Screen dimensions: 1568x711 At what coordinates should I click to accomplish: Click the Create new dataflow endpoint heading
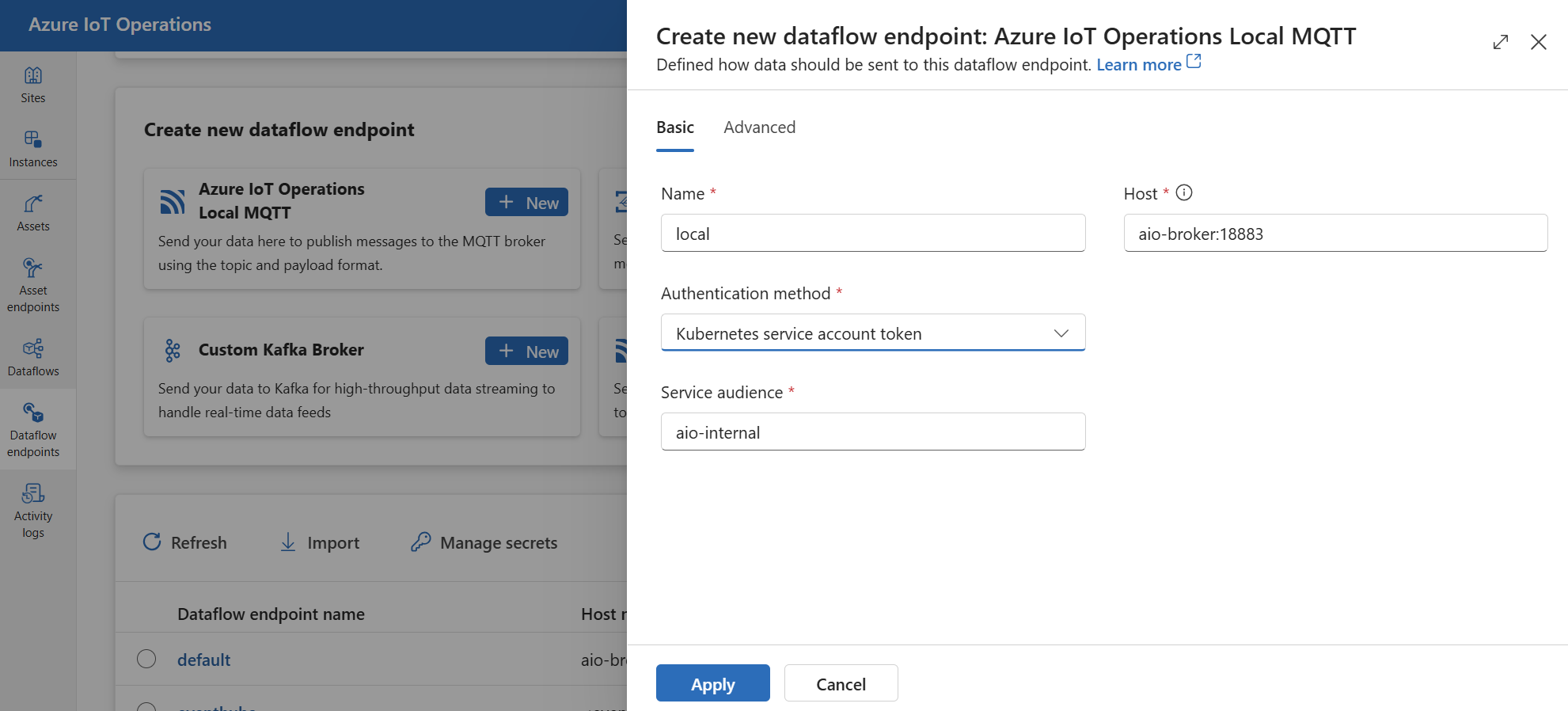click(x=279, y=130)
